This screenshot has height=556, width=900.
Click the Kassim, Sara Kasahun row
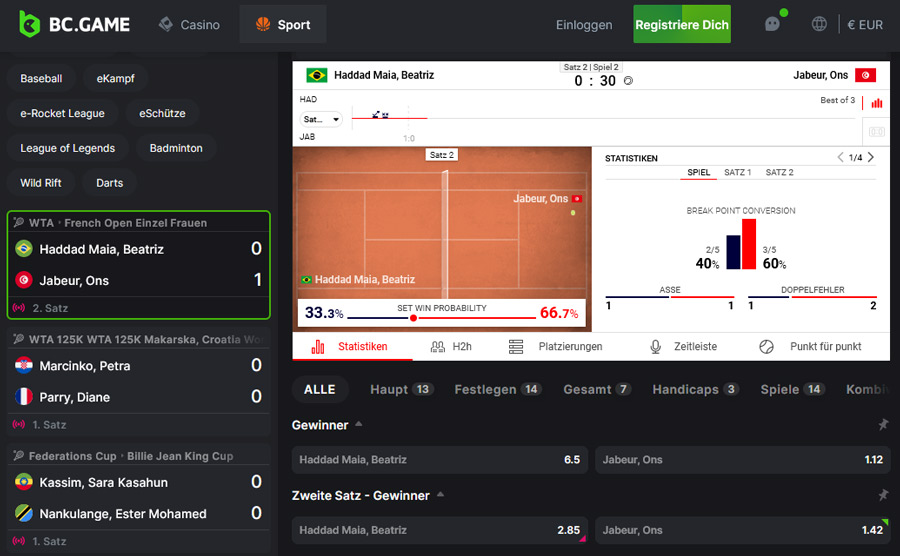click(x=138, y=482)
